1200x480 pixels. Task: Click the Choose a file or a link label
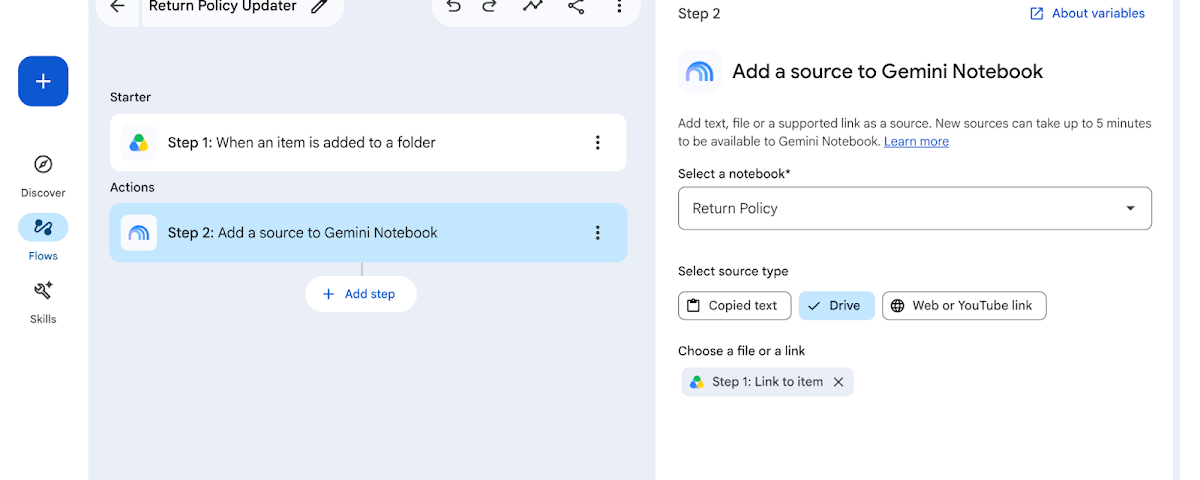(741, 351)
